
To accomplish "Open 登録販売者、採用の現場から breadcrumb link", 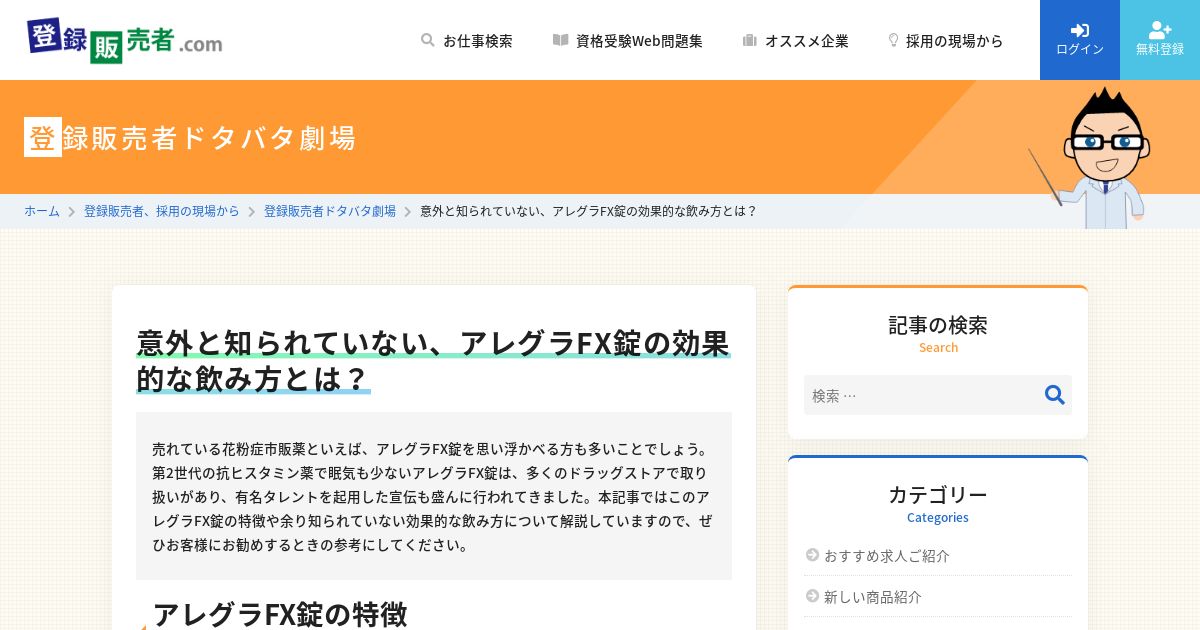I will 162,211.
